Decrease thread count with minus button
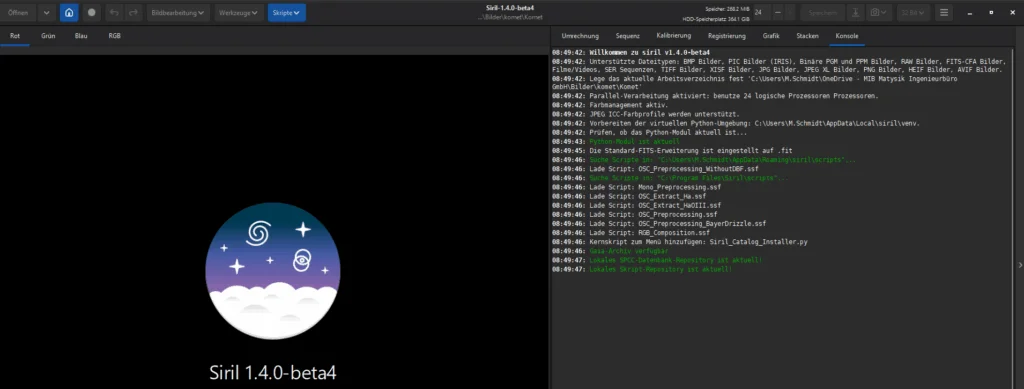Image resolution: width=1024 pixels, height=389 pixels. pos(778,12)
